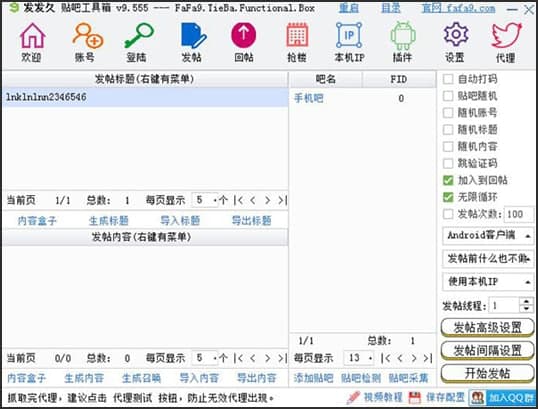Click 内容盒子 under the title list
538x409 pixels.
(37, 221)
